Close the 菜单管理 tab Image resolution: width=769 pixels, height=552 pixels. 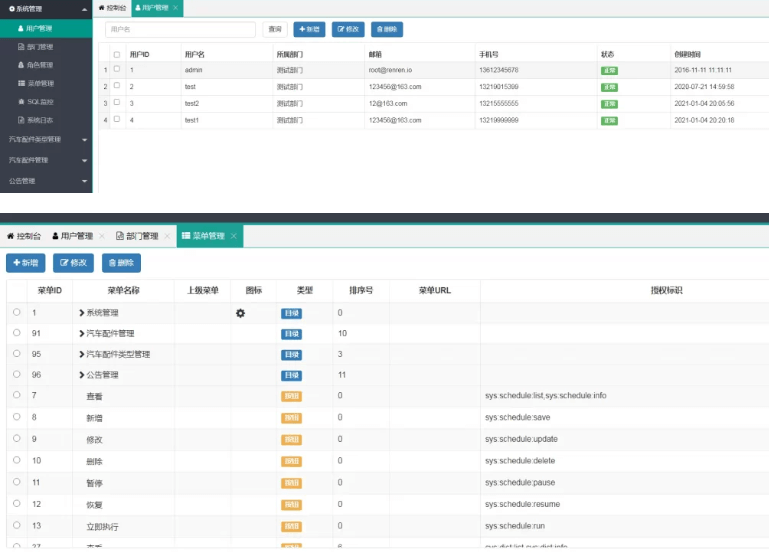click(x=233, y=236)
